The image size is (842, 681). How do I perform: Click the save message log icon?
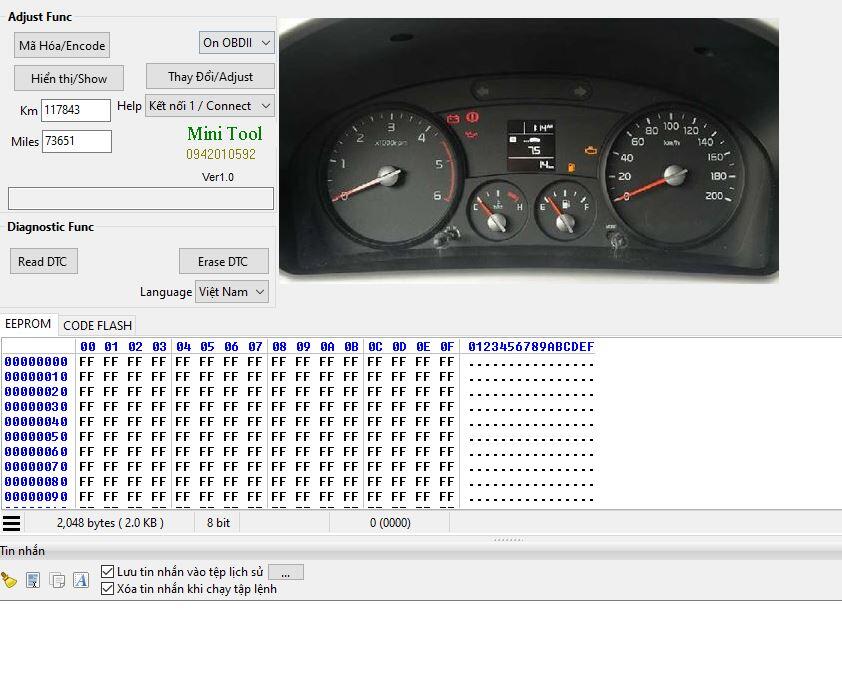click(33, 580)
